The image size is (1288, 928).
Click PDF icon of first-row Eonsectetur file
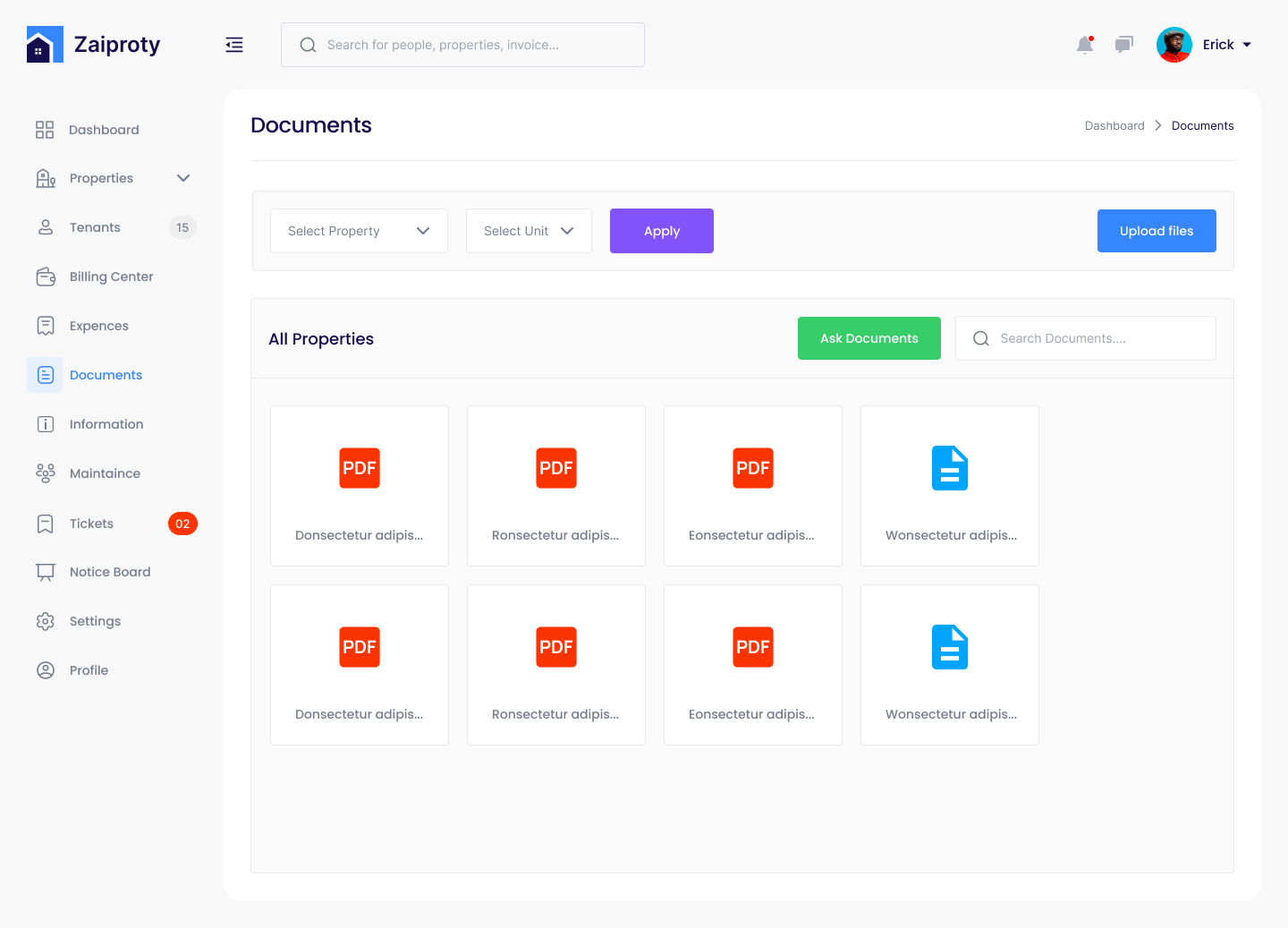[x=753, y=468]
